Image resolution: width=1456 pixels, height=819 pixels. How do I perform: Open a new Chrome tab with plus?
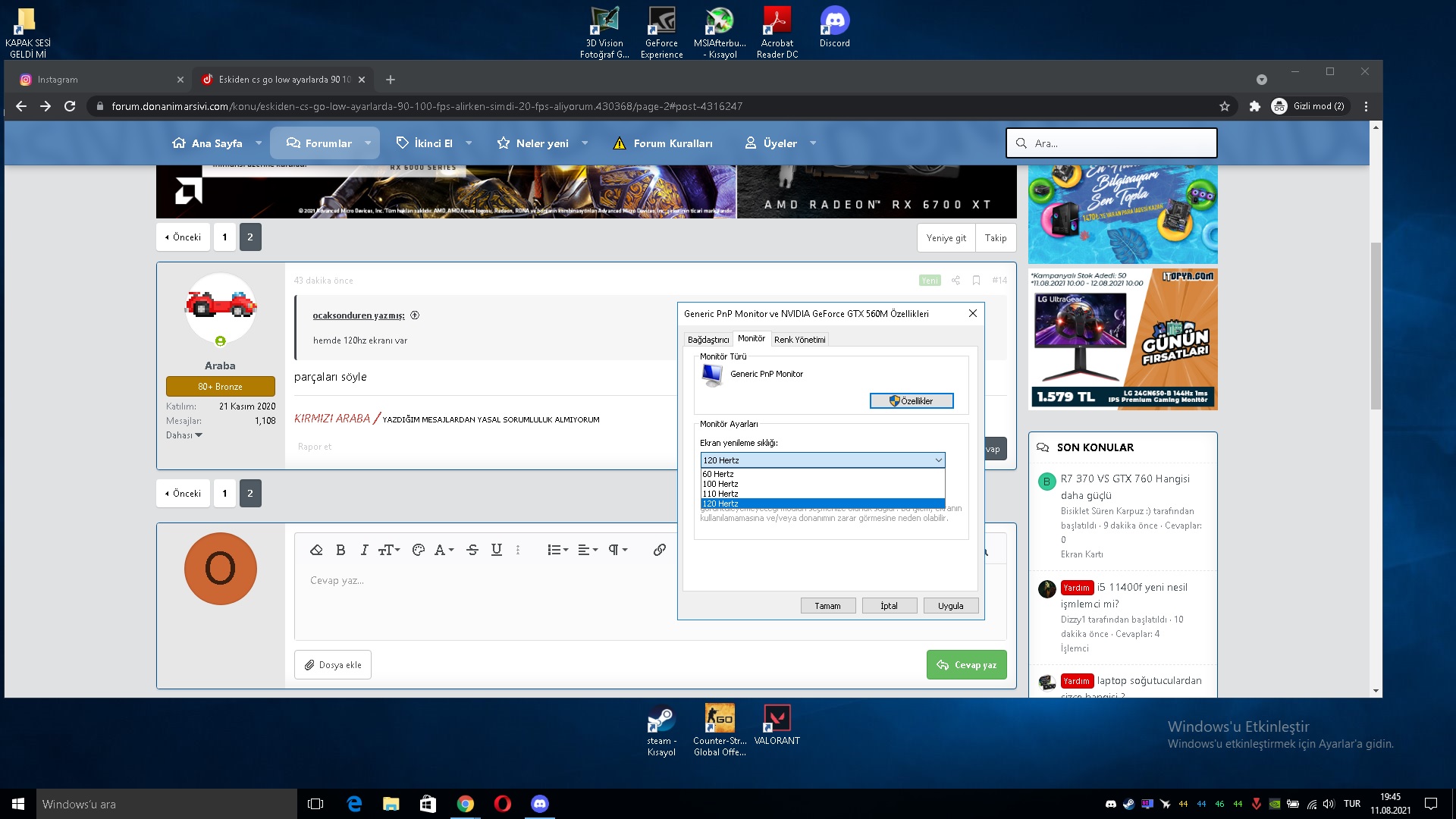click(391, 80)
